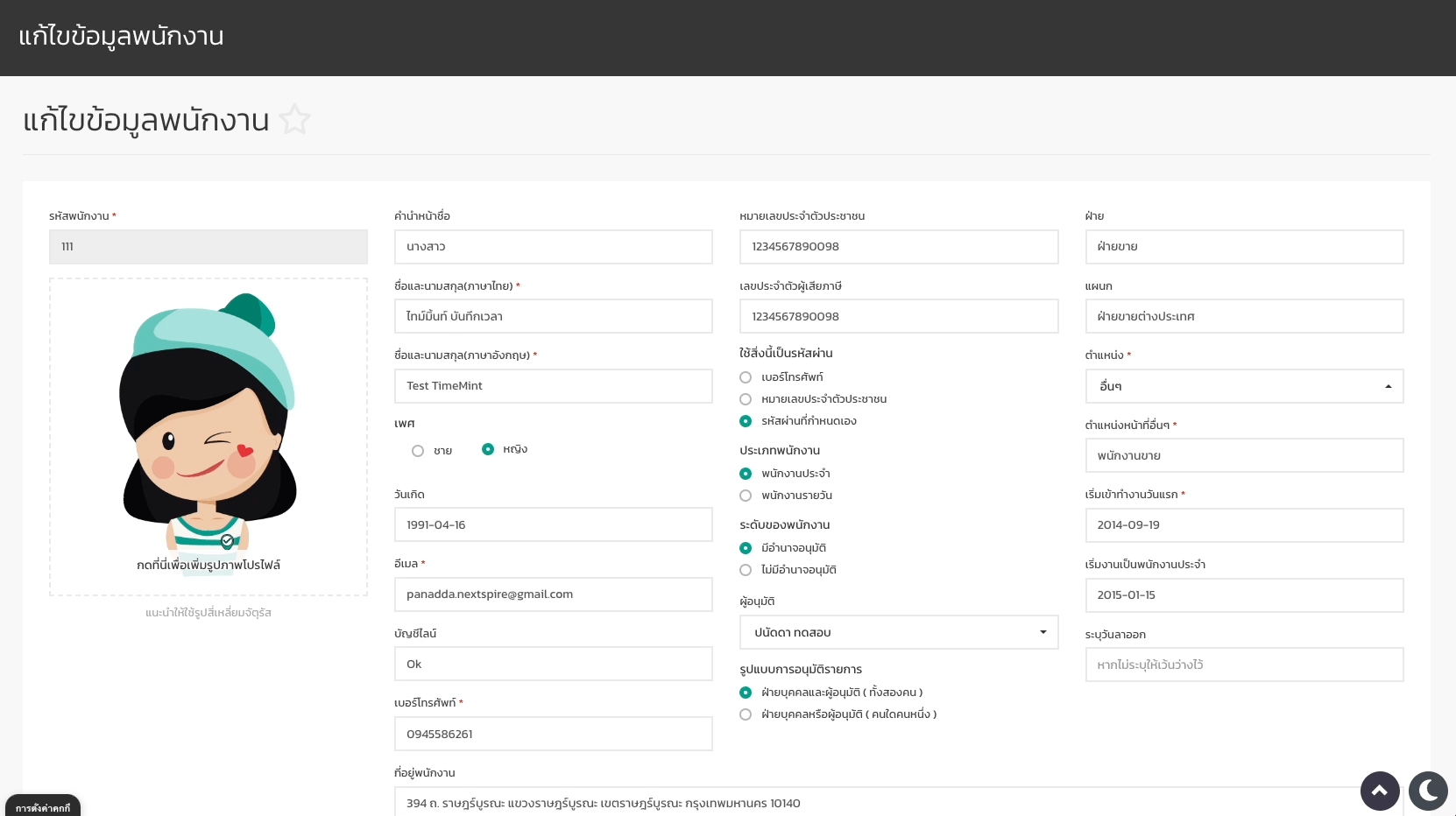Screen dimensions: 1456x816
Task: Choose เบอร์โทรศัพท์ as the password option
Action: 746,377
